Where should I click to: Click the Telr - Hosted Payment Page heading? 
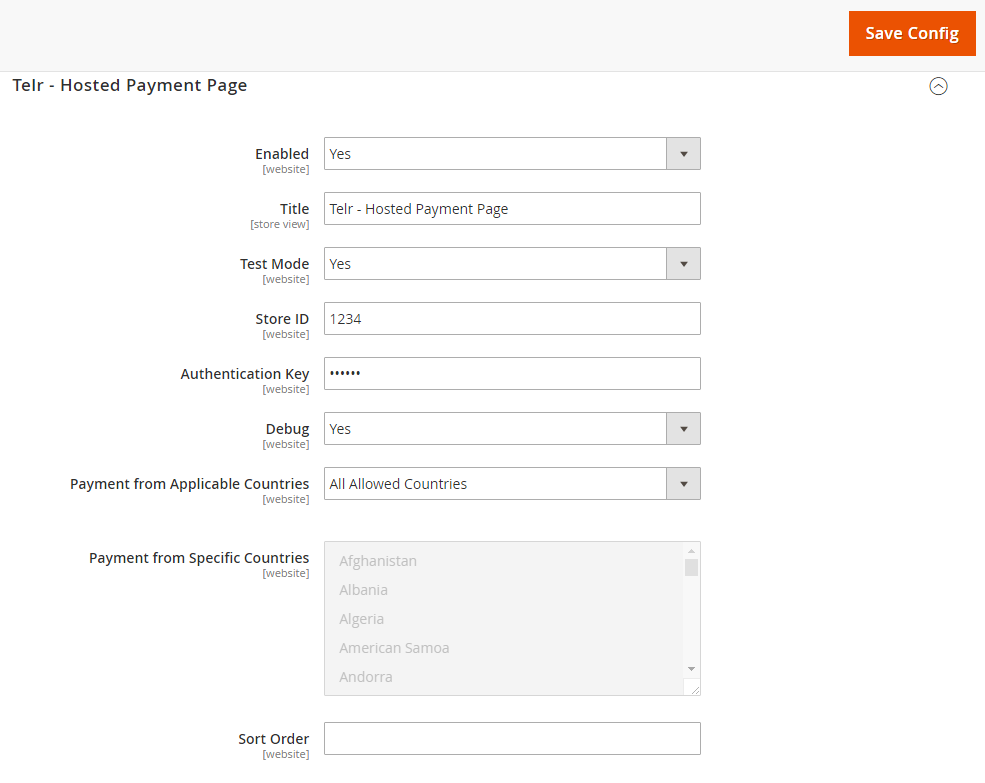tap(130, 85)
